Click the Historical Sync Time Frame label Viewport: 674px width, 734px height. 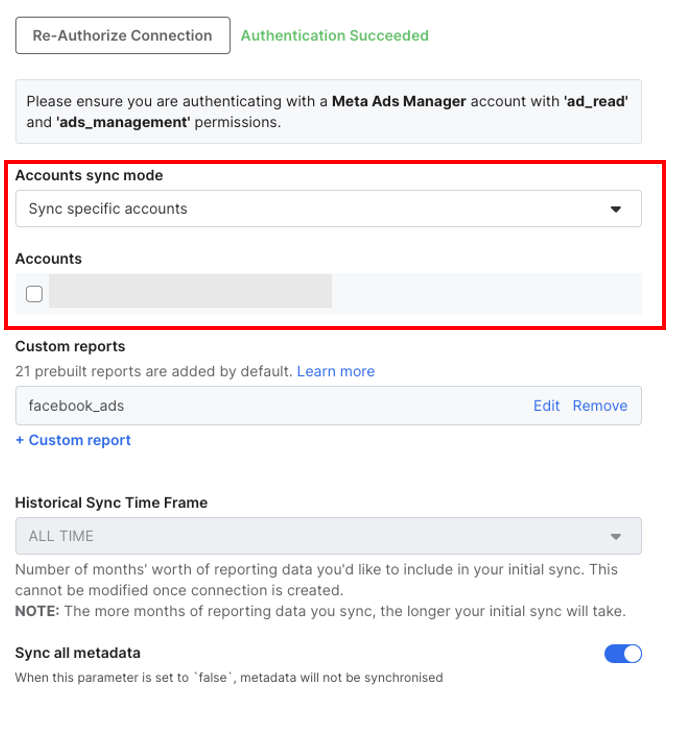tap(111, 502)
